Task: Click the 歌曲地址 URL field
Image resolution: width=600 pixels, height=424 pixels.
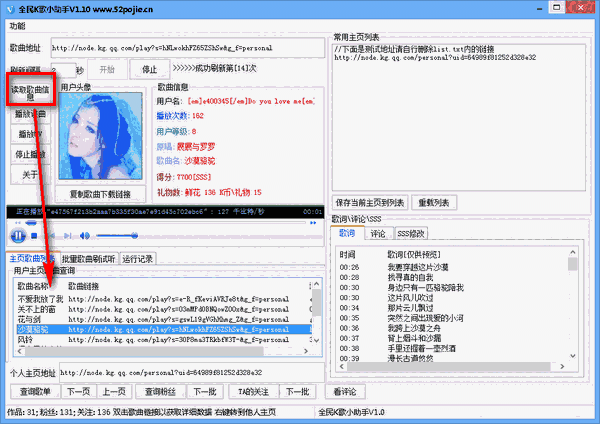Action: click(x=188, y=48)
